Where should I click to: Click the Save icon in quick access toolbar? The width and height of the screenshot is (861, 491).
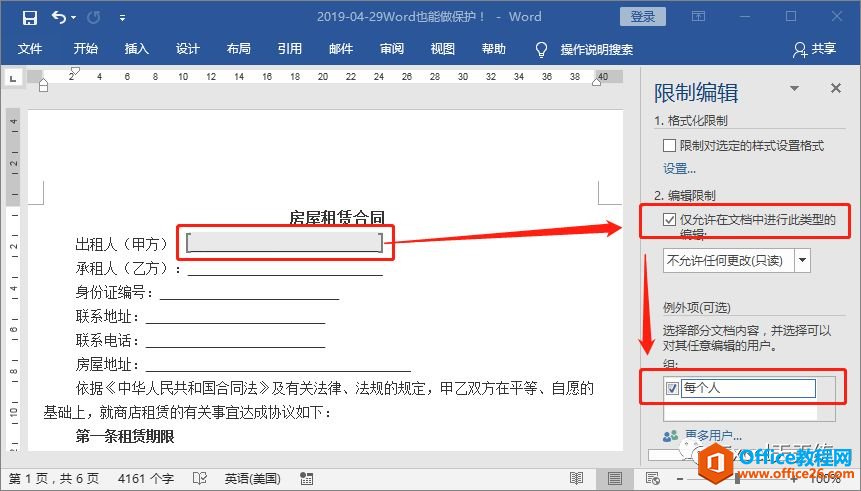[29, 17]
